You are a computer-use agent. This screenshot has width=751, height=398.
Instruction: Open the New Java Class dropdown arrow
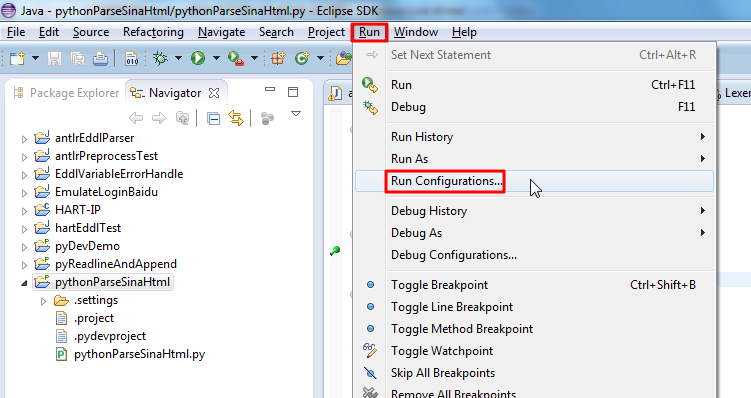(x=320, y=58)
